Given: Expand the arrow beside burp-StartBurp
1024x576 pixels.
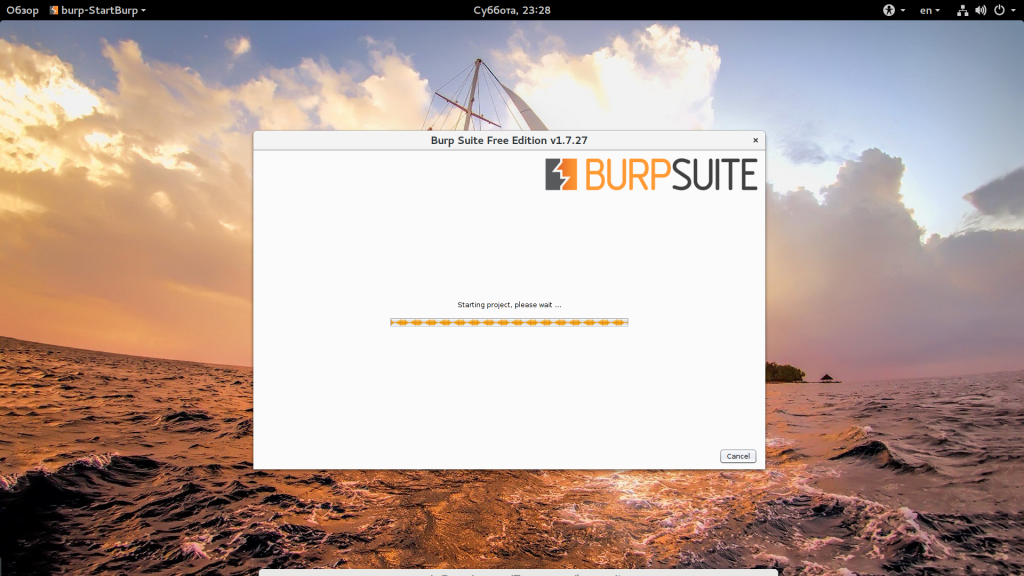Looking at the screenshot, I should pyautogui.click(x=144, y=10).
